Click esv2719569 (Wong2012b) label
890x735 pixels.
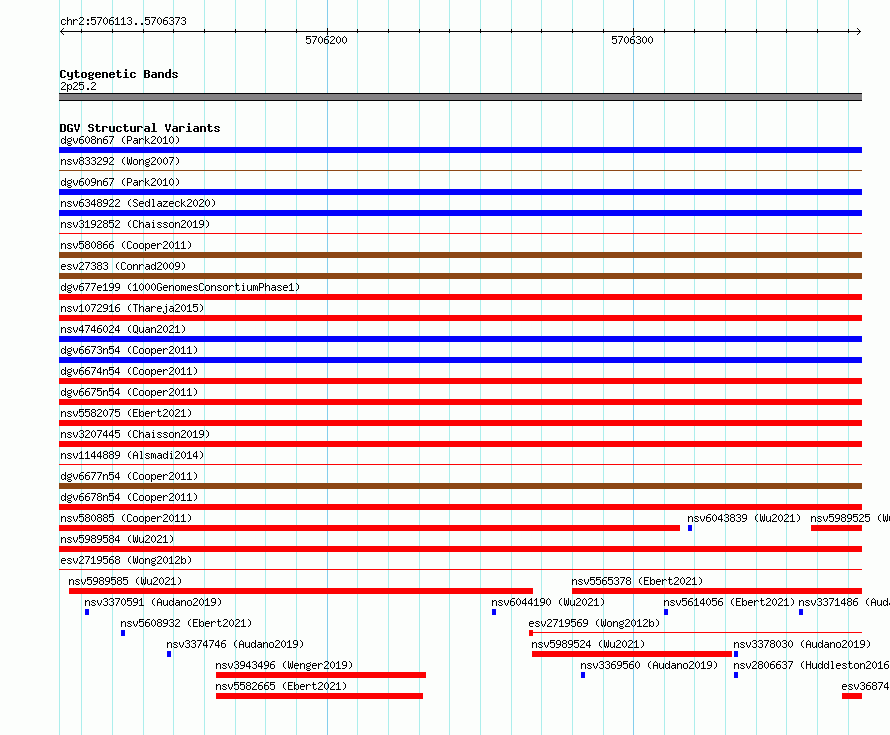pos(594,623)
